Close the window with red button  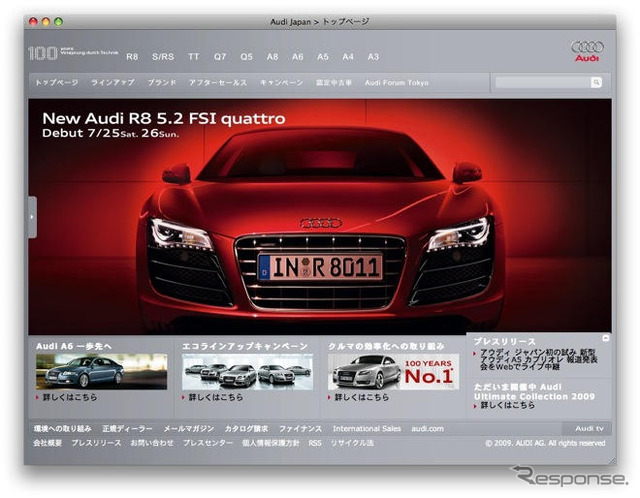[x=33, y=22]
